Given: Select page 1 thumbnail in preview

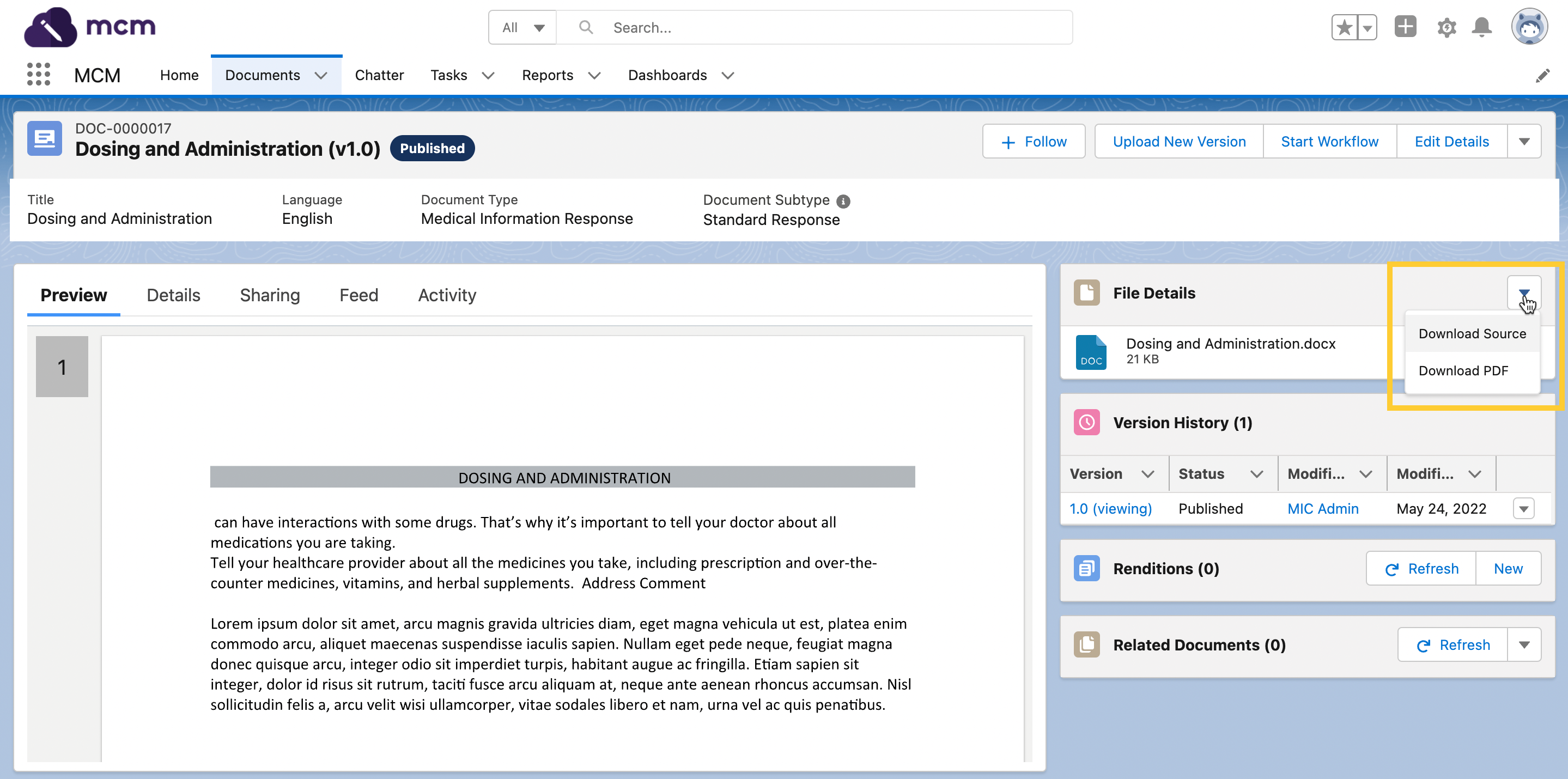Looking at the screenshot, I should (62, 367).
